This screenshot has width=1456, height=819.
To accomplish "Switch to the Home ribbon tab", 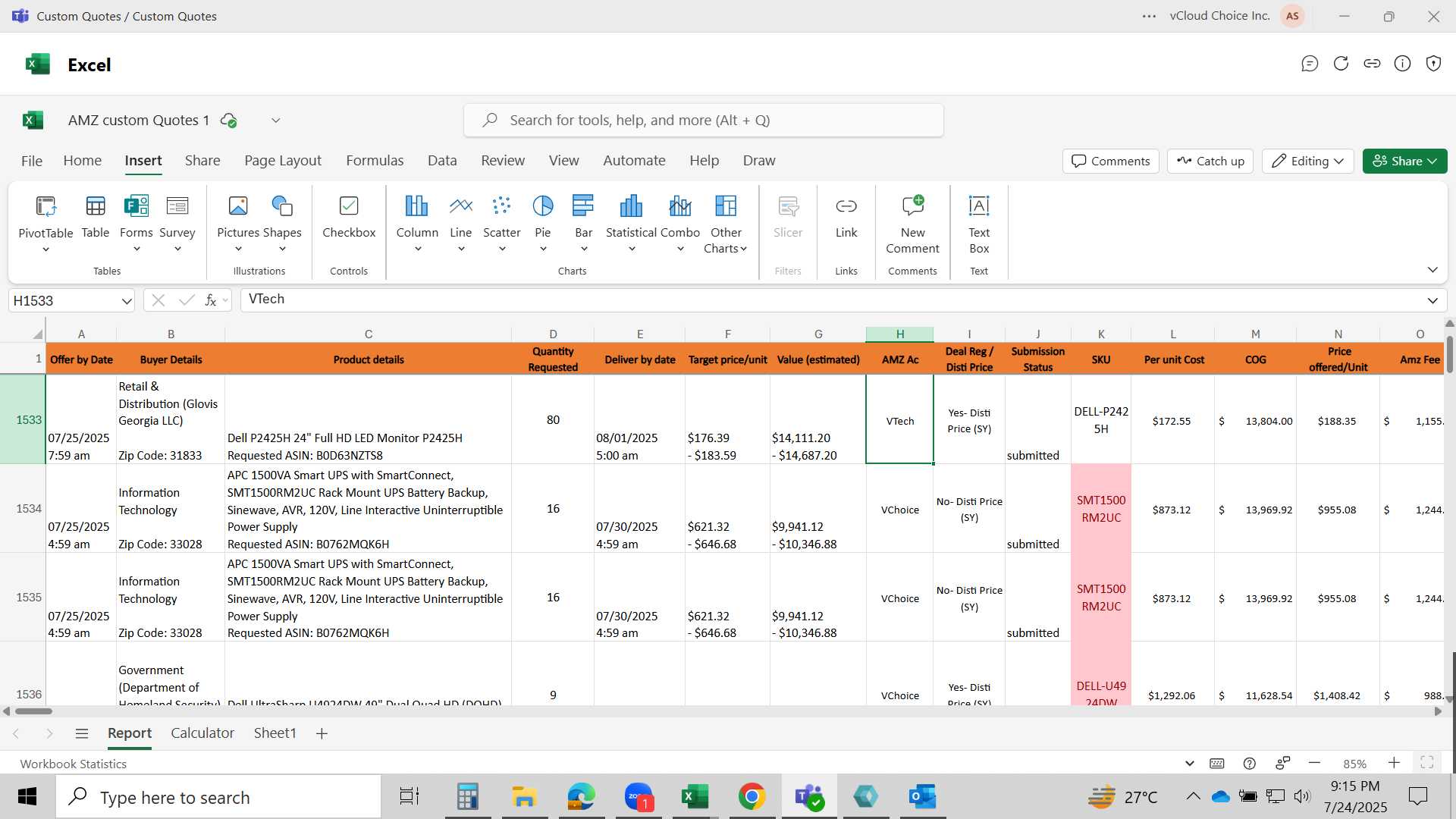I will [83, 161].
